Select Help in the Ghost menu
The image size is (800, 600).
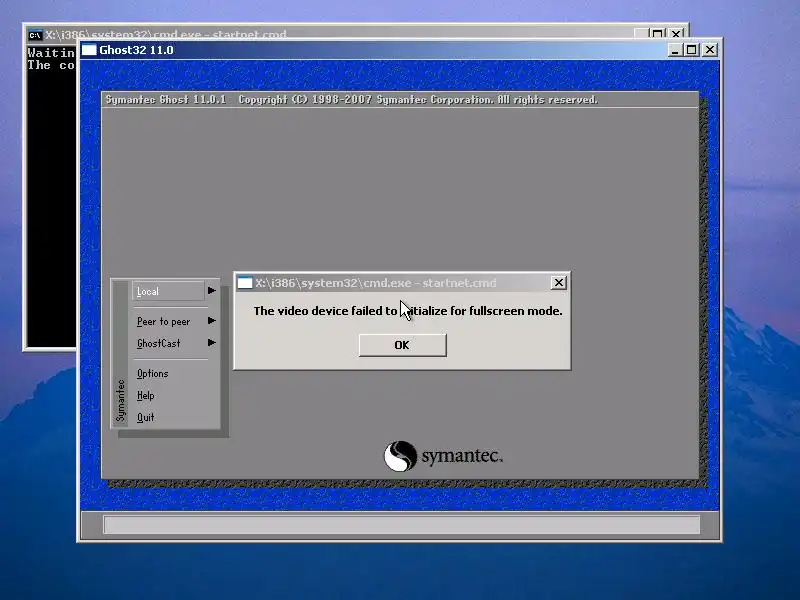145,395
